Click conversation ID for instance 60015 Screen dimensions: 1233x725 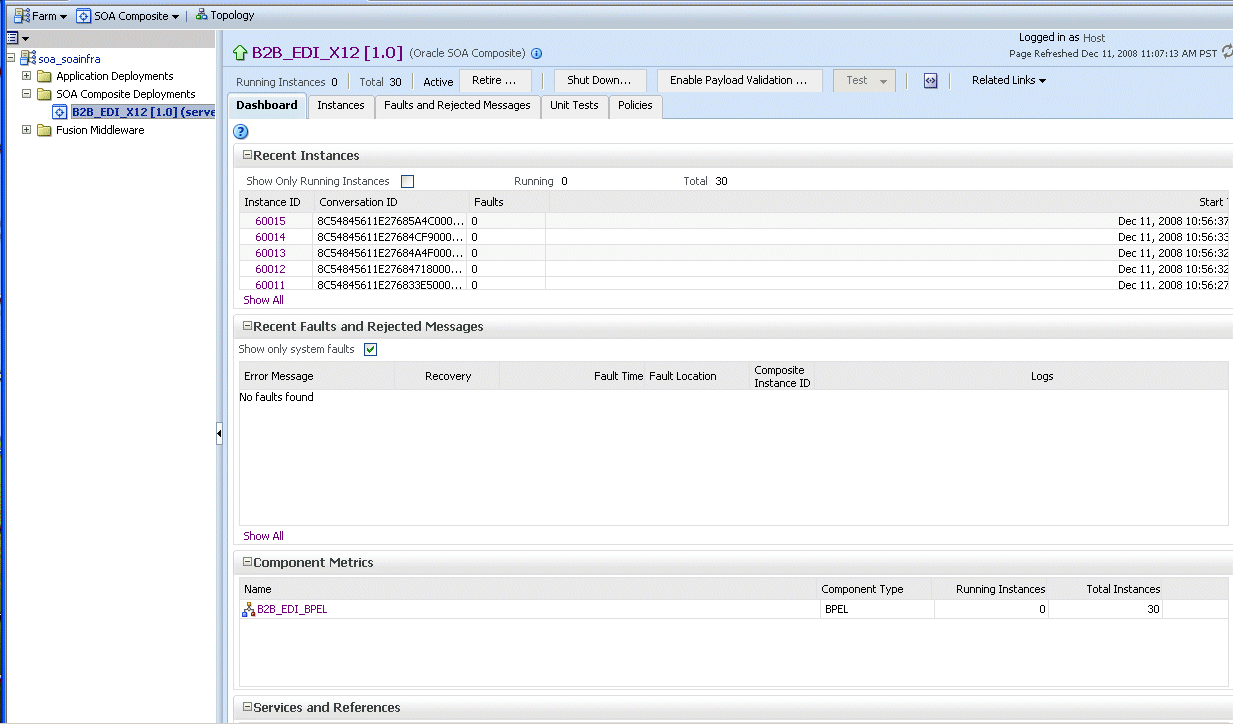pos(391,221)
